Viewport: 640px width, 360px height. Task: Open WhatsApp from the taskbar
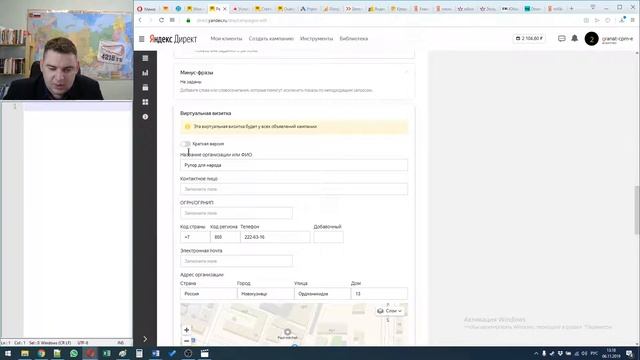click(x=74, y=353)
